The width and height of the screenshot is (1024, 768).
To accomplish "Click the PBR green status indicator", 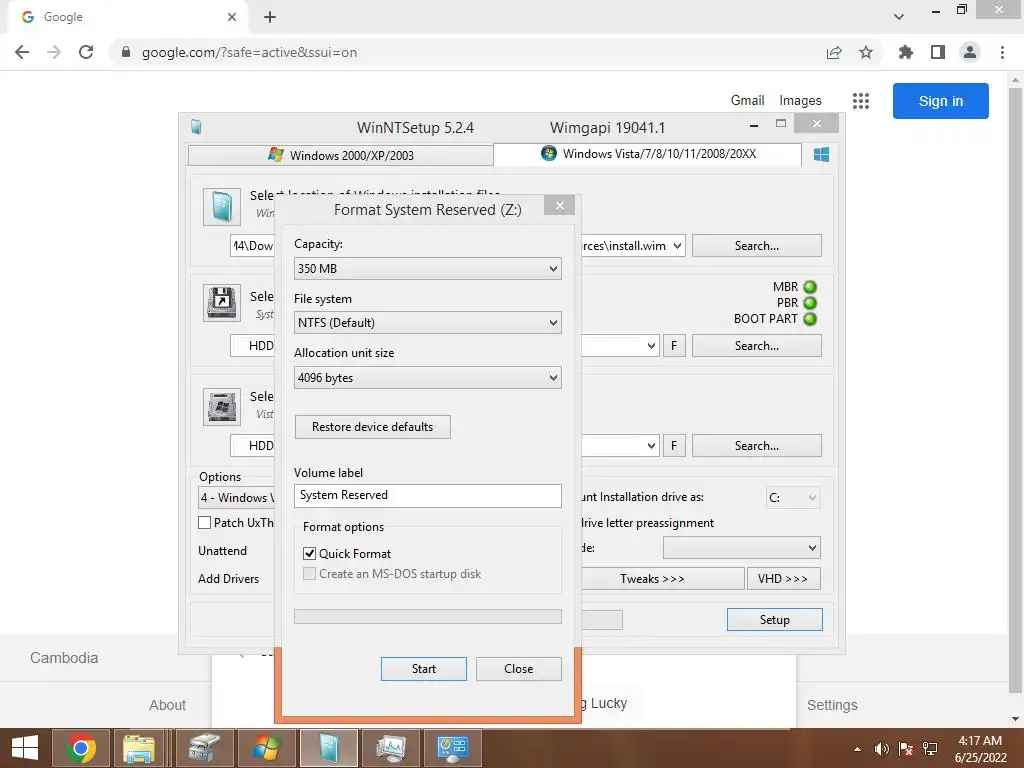I will click(x=810, y=303).
